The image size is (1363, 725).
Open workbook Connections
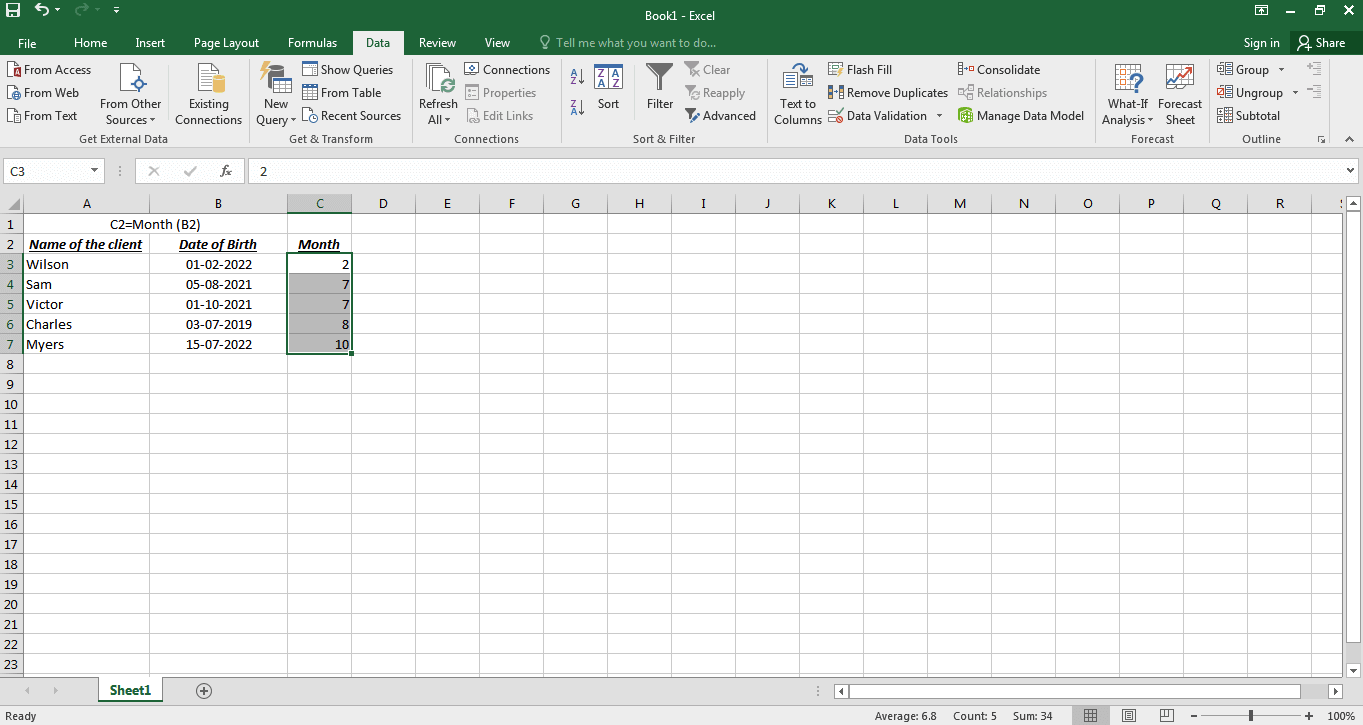pos(507,70)
